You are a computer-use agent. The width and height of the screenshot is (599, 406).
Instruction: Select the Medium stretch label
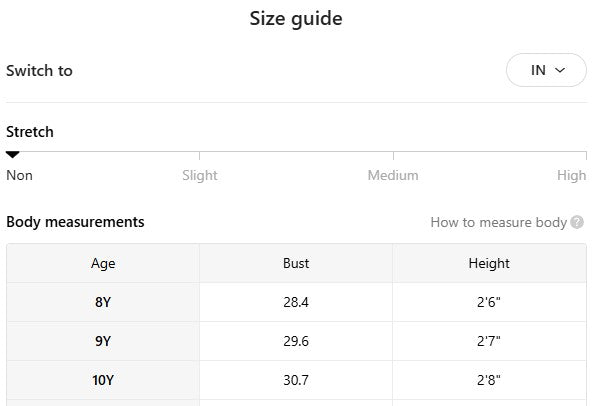click(x=393, y=175)
